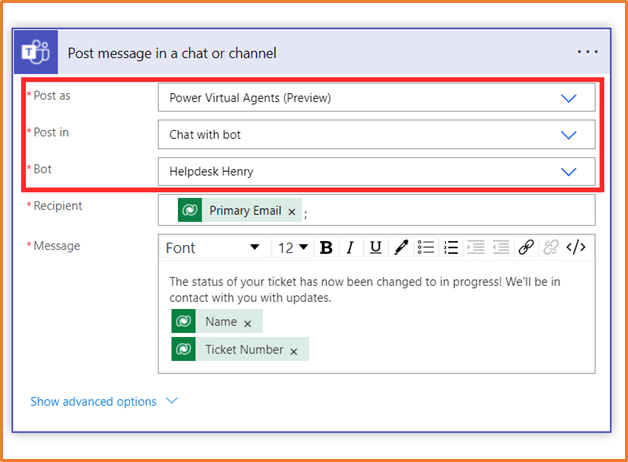
Task: Click the insert link icon
Action: pyautogui.click(x=526, y=247)
